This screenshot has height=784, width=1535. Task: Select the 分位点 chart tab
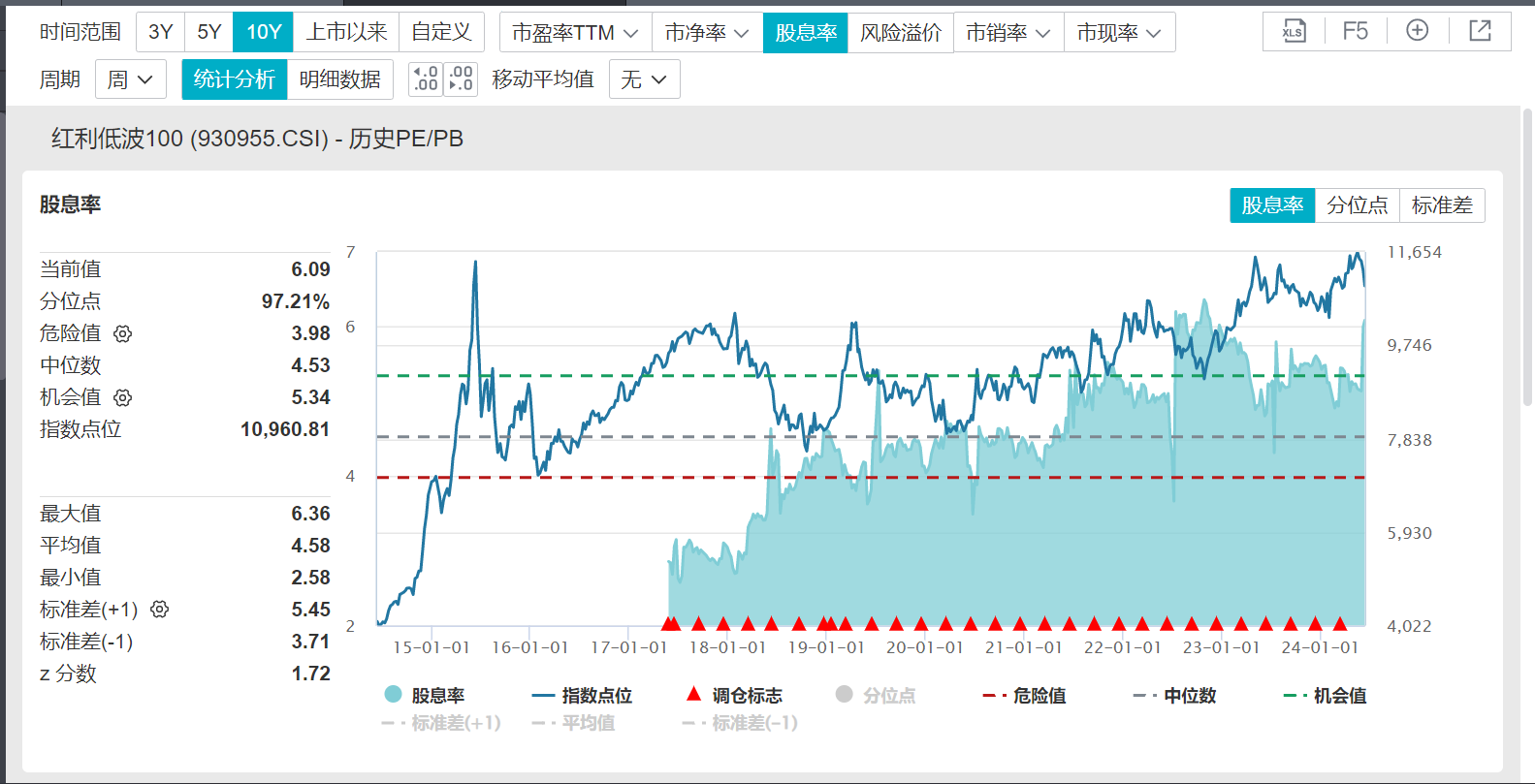coord(1357,205)
